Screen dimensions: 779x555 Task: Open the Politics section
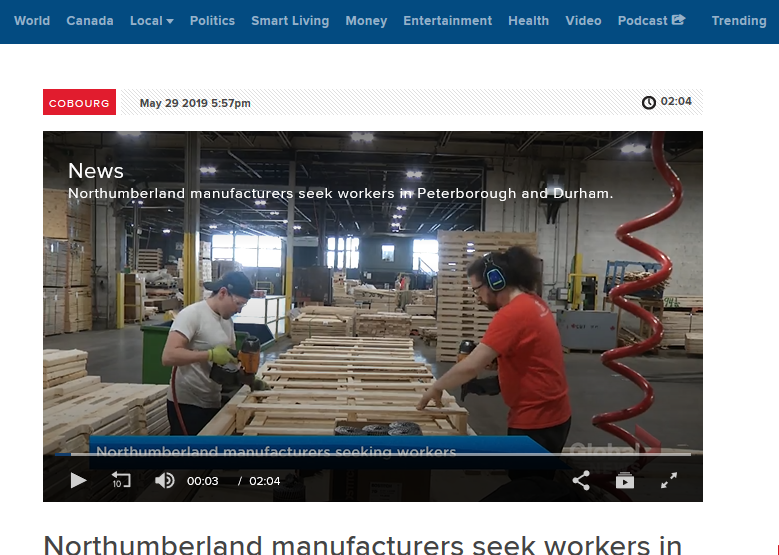tap(212, 21)
